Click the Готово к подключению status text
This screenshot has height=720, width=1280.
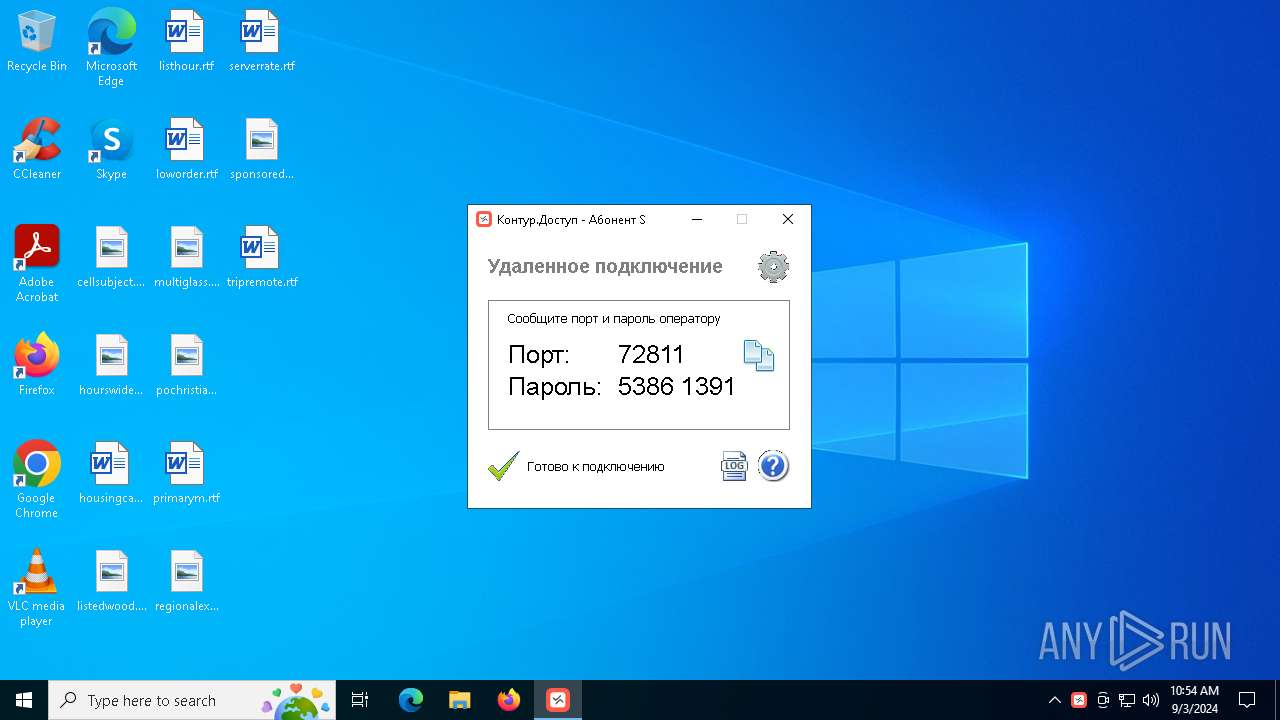click(x=595, y=467)
